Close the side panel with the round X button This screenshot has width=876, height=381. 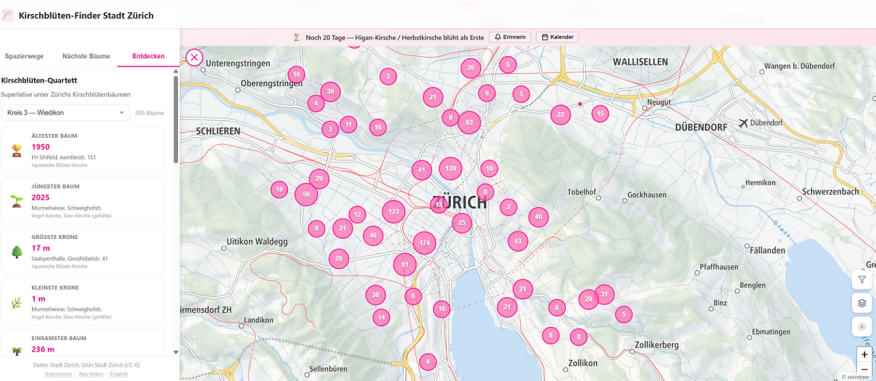click(194, 58)
